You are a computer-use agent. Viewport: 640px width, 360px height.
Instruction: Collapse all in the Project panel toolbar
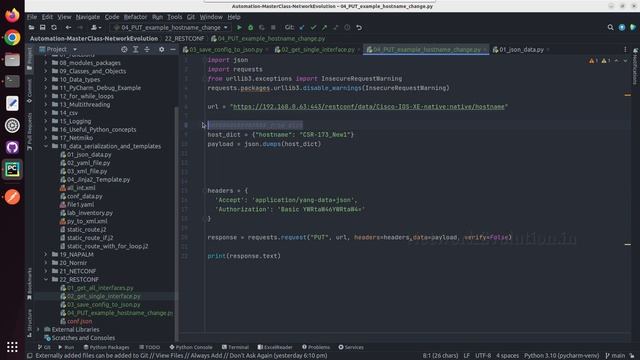pos(147,49)
